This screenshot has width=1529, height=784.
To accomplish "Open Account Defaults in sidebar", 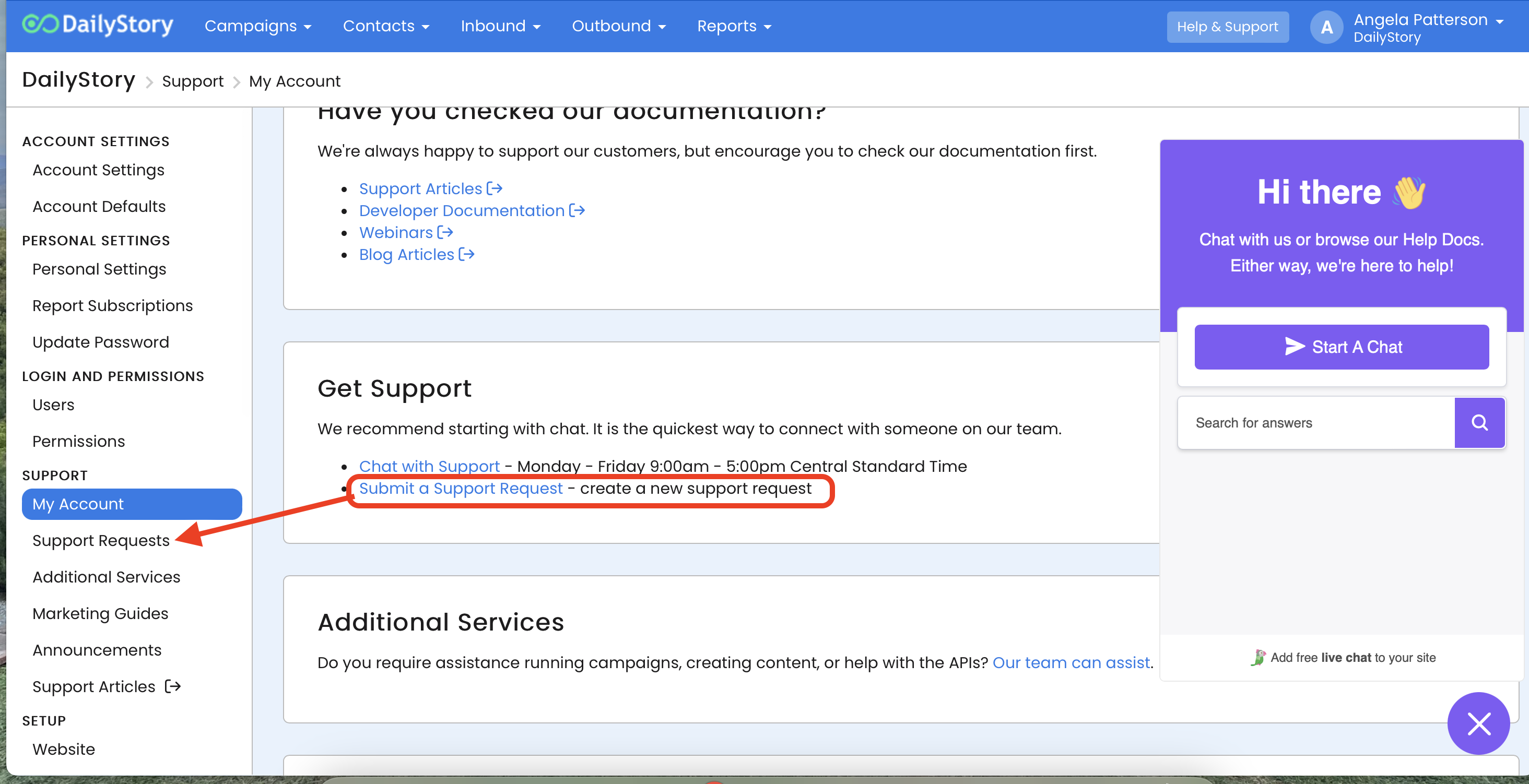I will 99,207.
